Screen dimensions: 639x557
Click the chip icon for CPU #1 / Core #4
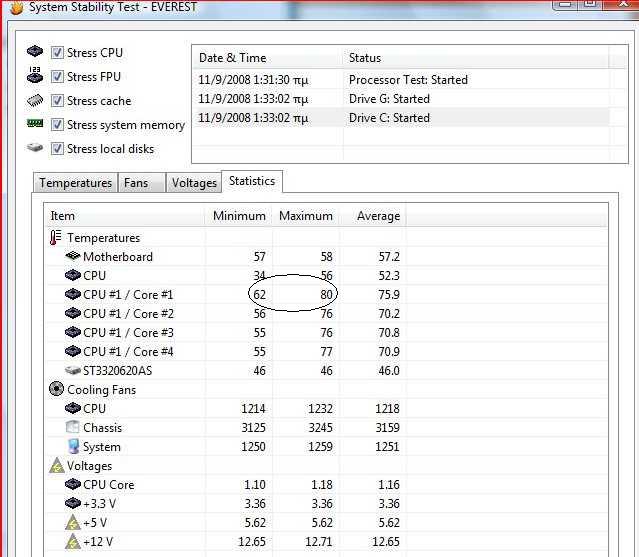coord(73,351)
